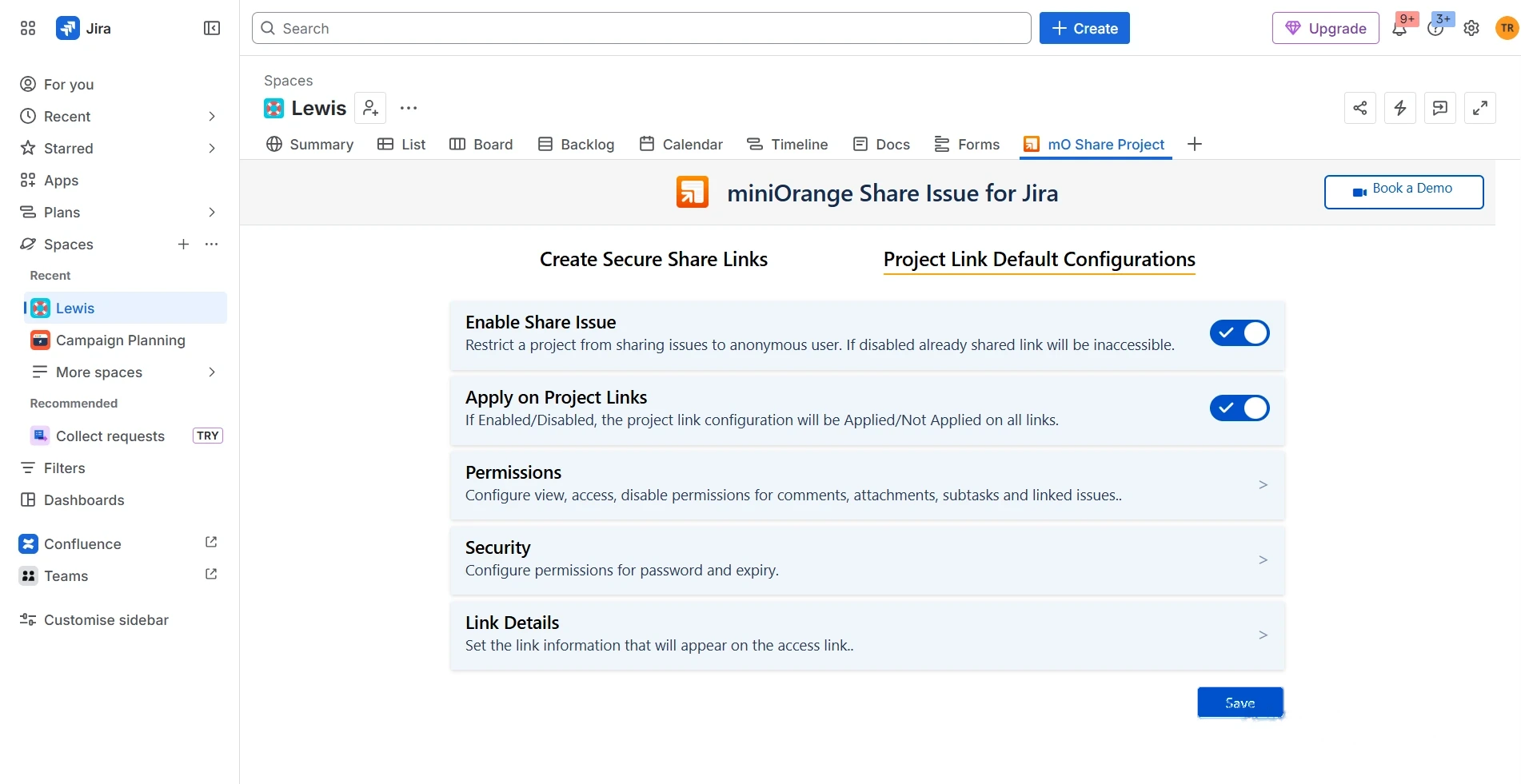Viewport: 1521px width, 784px height.
Task: Click the share icon in header
Action: 1360,108
